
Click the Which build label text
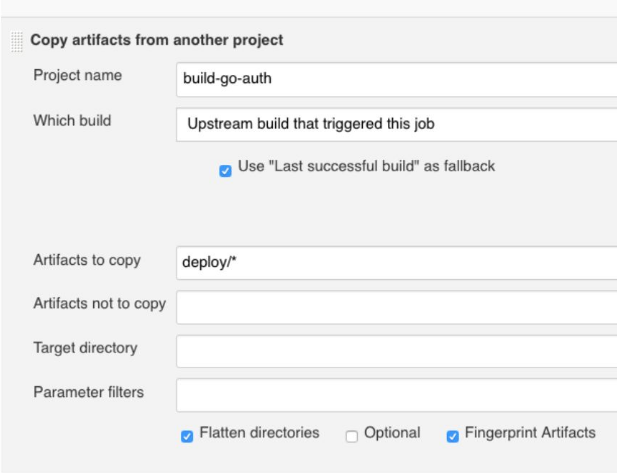(x=72, y=121)
